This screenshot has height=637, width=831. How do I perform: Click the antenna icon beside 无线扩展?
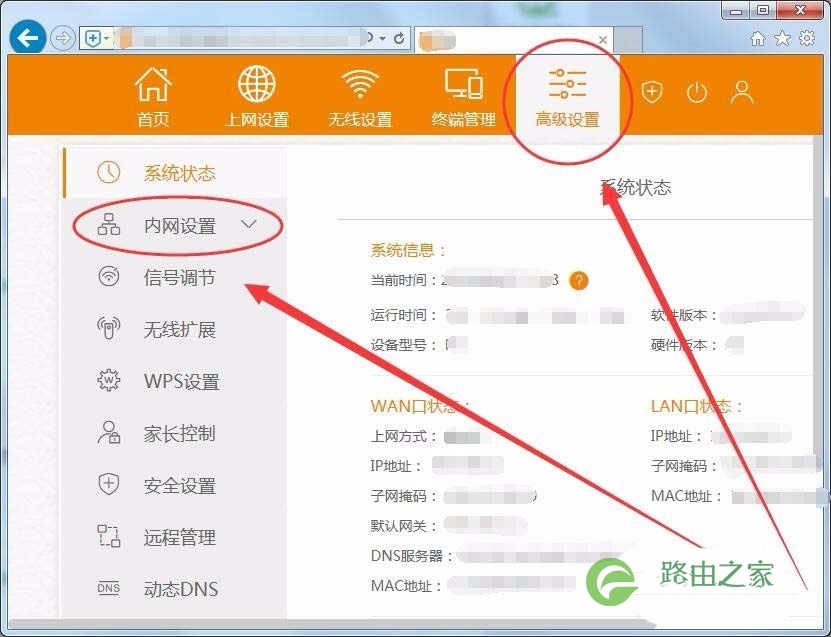click(x=109, y=328)
